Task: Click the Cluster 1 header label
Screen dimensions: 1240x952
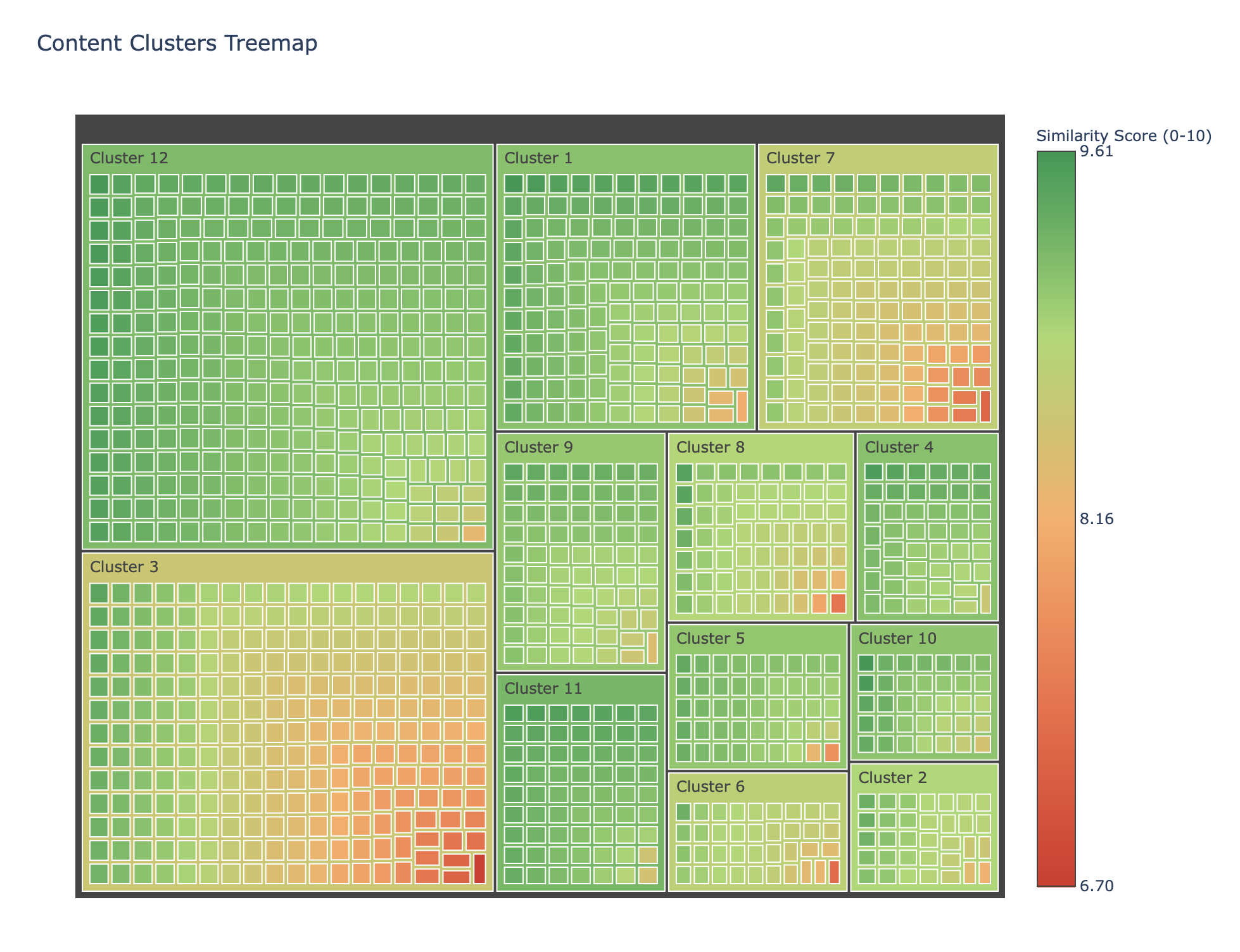Action: (538, 158)
